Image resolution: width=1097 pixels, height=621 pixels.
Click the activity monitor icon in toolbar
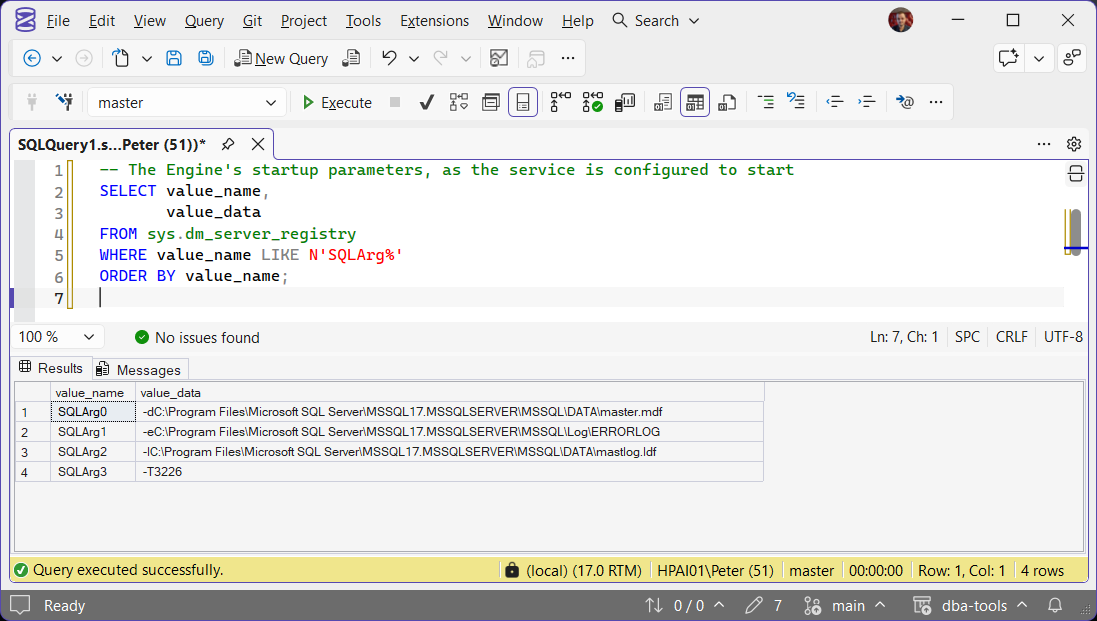click(x=499, y=59)
